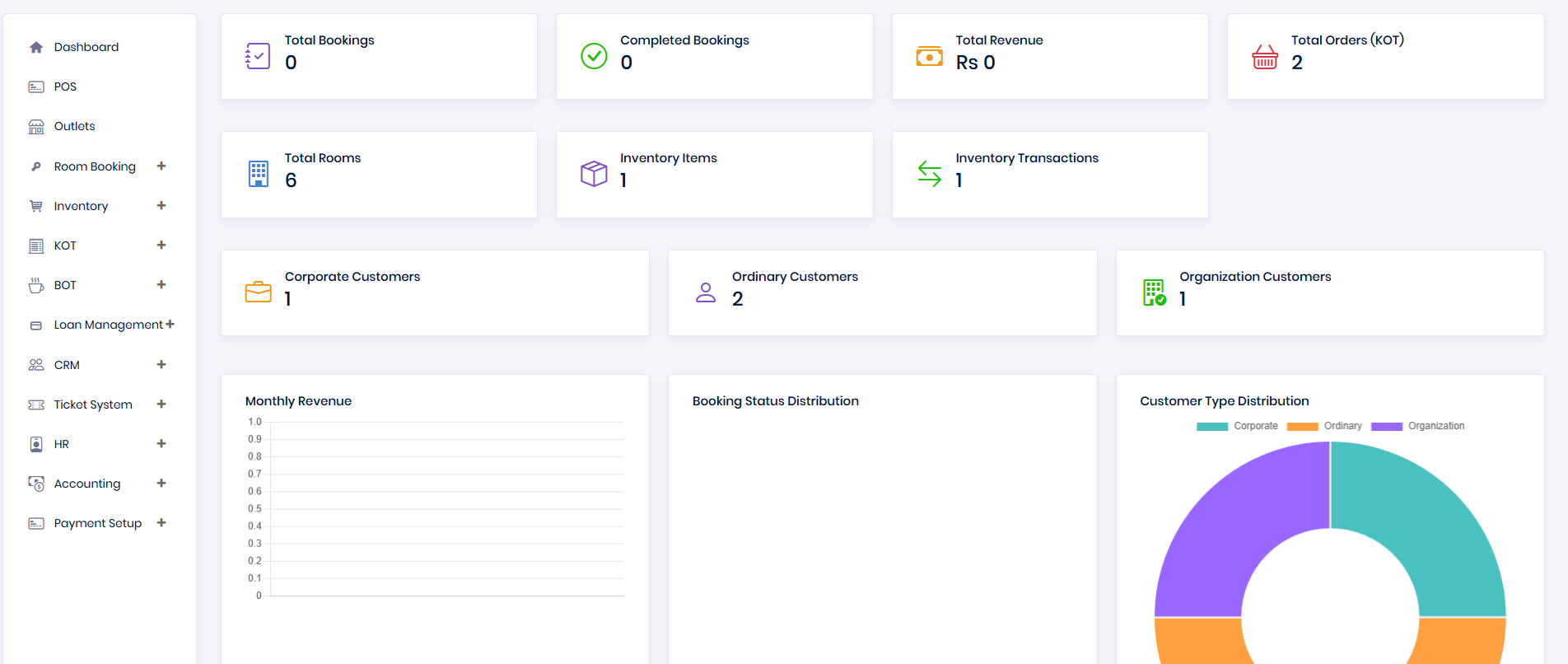Click the Total Bookings notebook icon
Image resolution: width=1568 pixels, height=664 pixels.
tap(258, 56)
